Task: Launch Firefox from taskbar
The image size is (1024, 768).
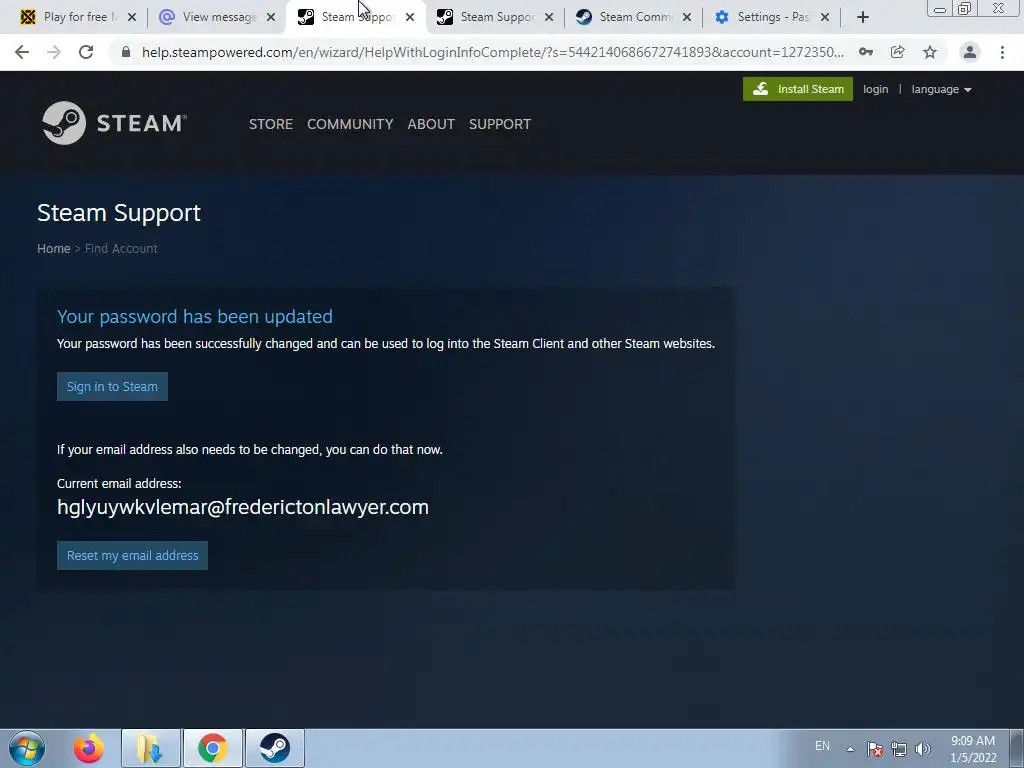Action: 89,748
